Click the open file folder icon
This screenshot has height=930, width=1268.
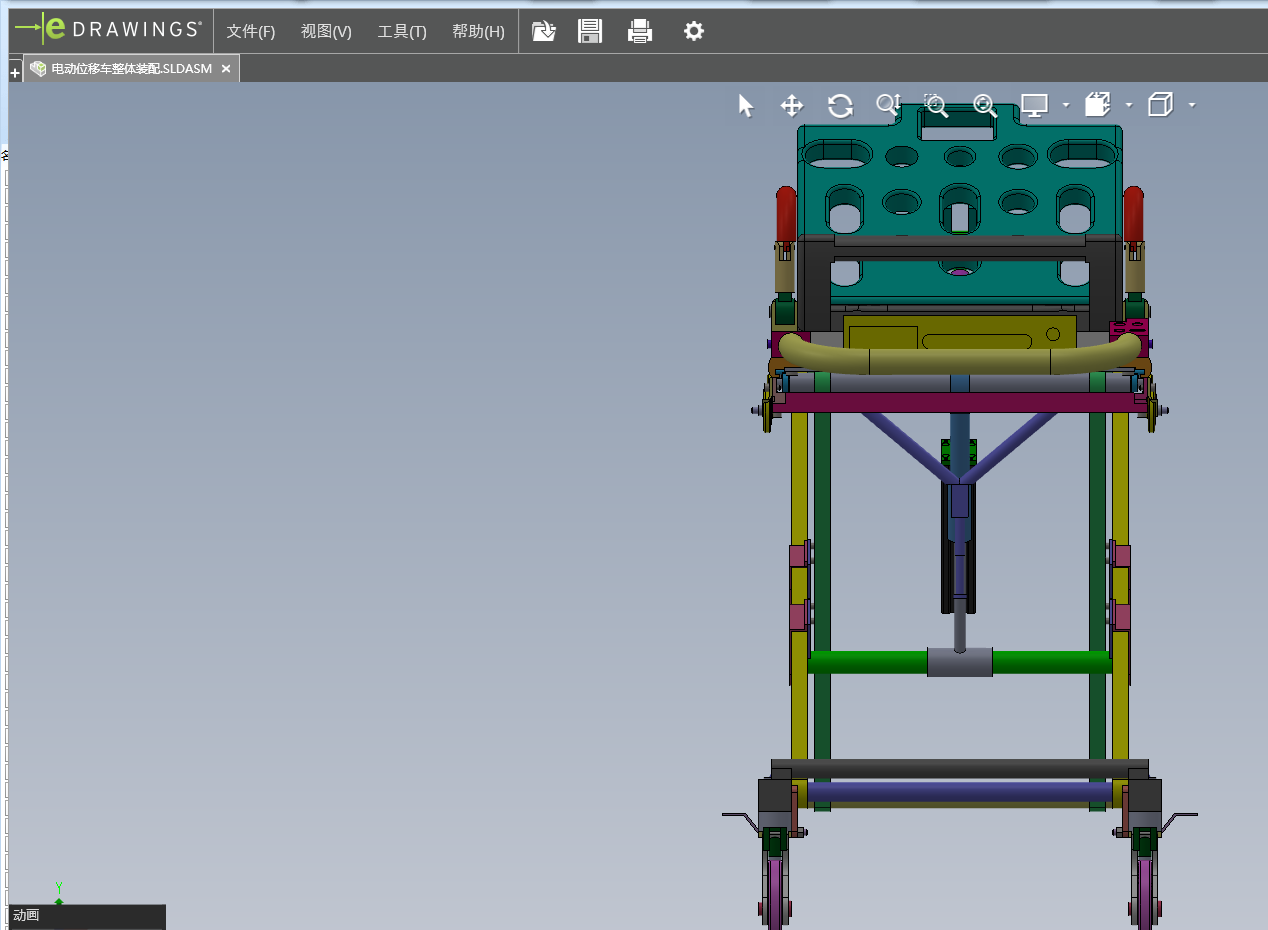pos(543,31)
